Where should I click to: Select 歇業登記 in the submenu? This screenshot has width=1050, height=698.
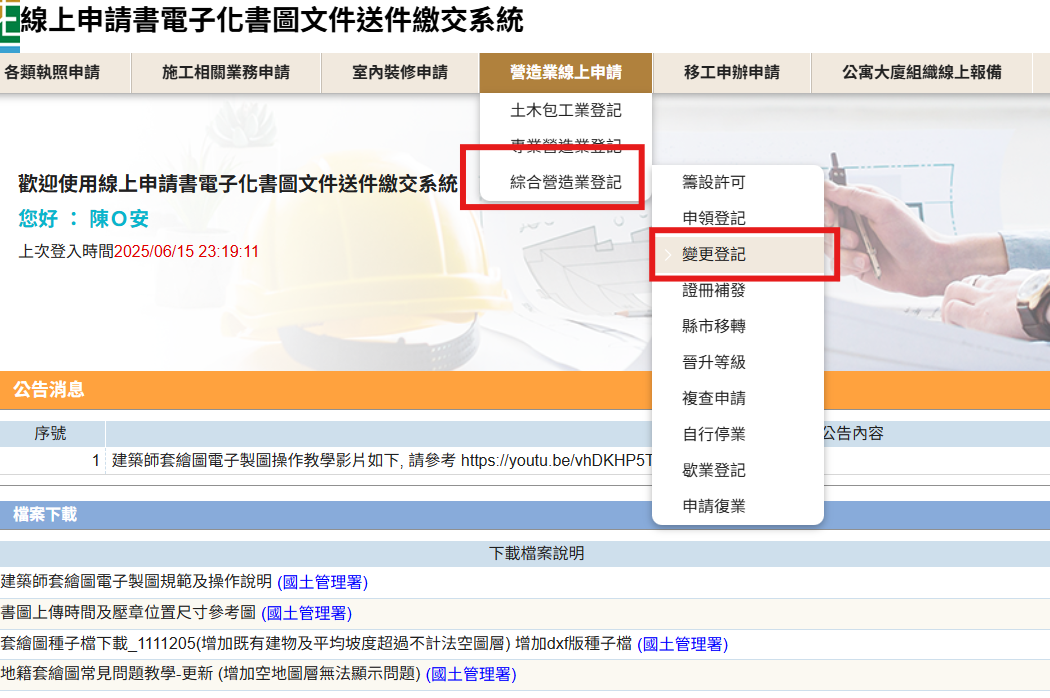714,470
